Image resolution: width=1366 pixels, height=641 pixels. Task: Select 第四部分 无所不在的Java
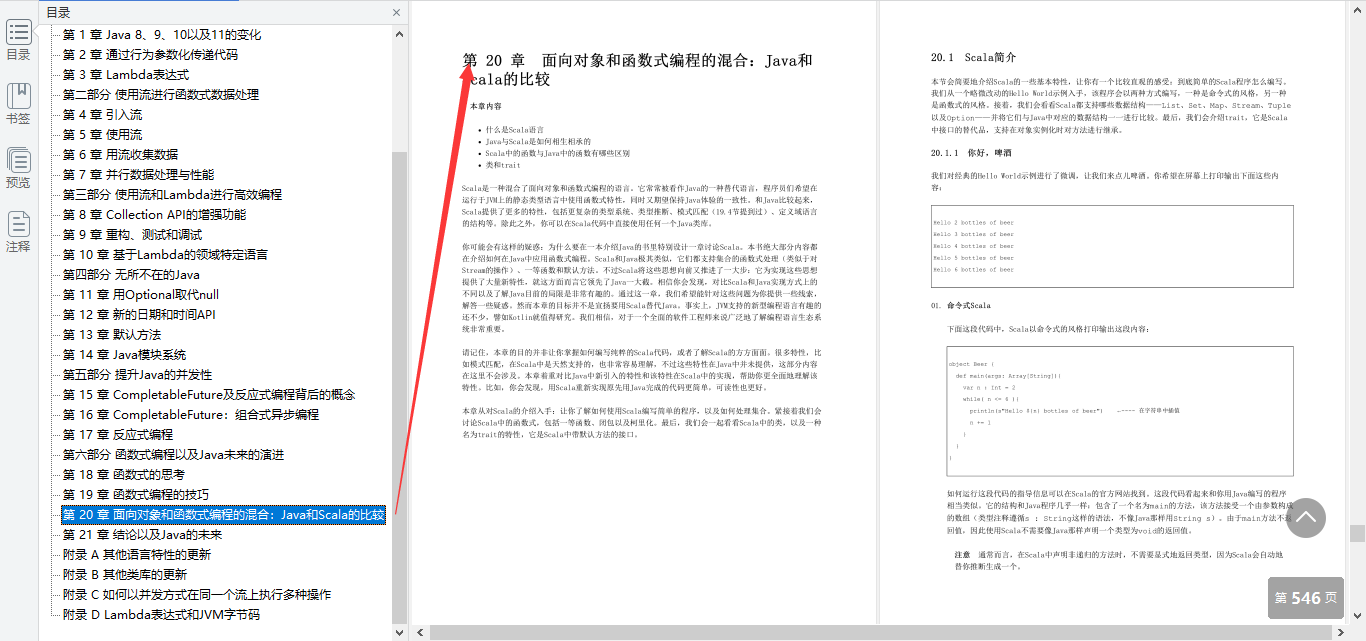[131, 274]
